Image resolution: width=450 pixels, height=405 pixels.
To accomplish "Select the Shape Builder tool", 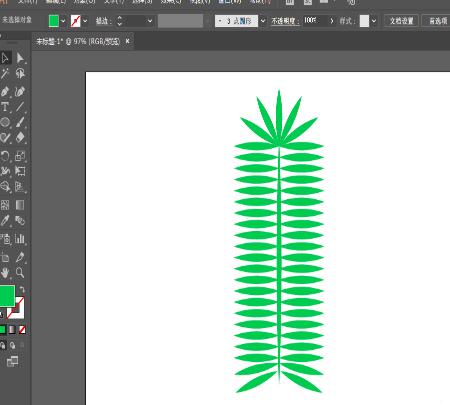I will [5, 187].
